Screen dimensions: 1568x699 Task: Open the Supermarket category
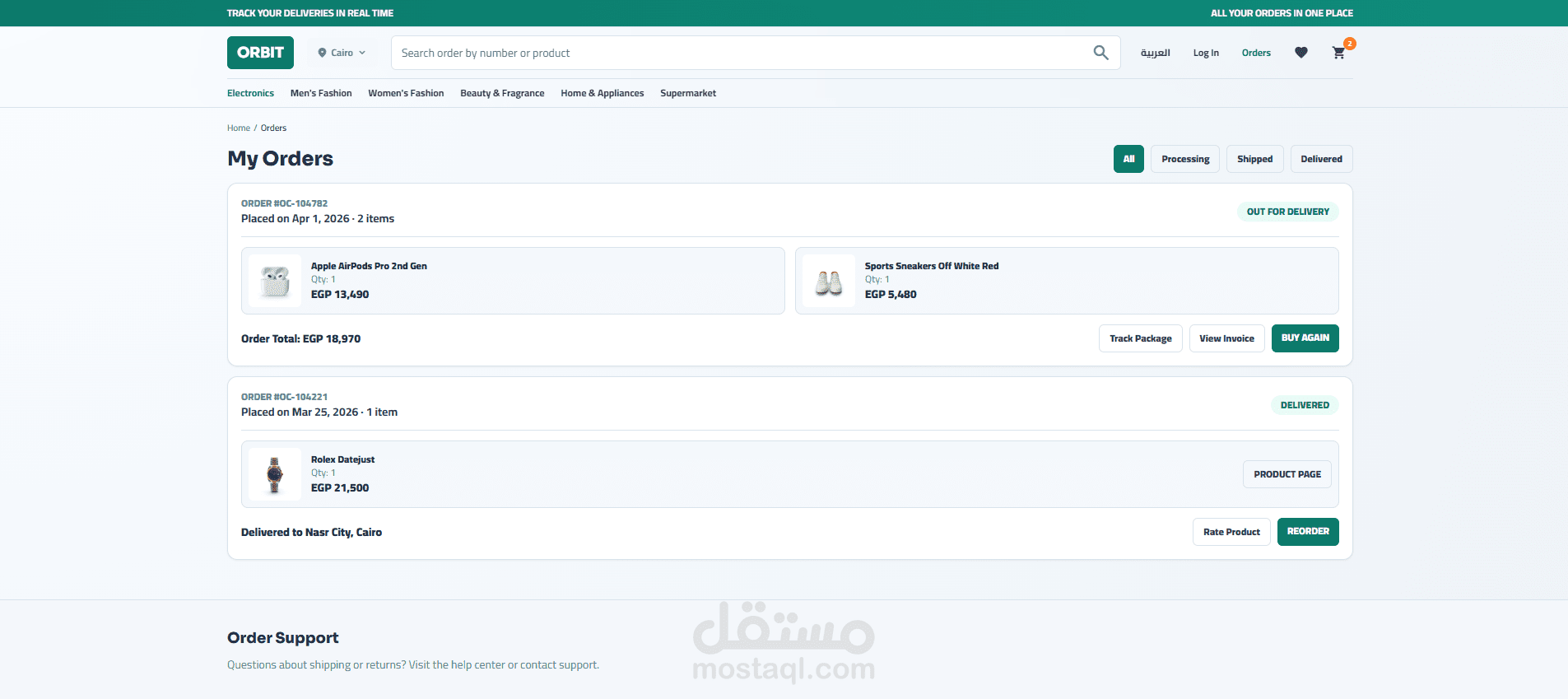tap(688, 93)
